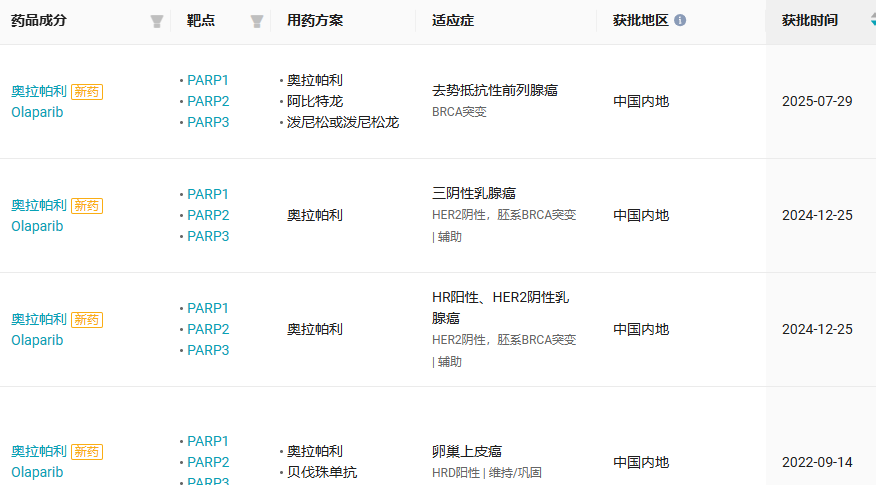Click 2025-07-29 approval date cell
Screen dimensions: 876x485
(817, 101)
